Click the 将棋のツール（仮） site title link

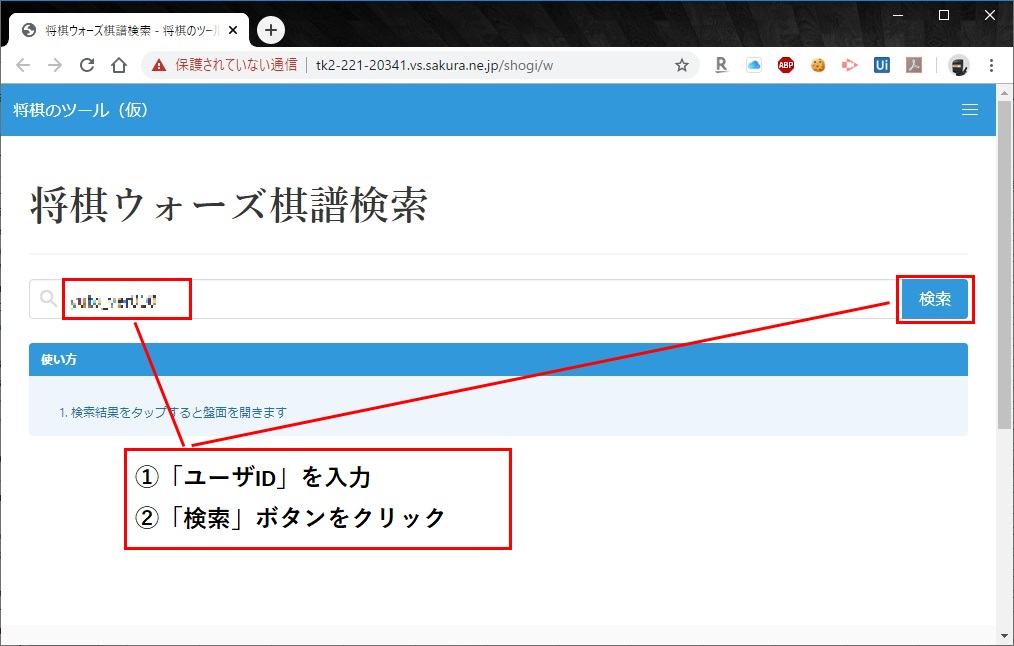point(81,110)
